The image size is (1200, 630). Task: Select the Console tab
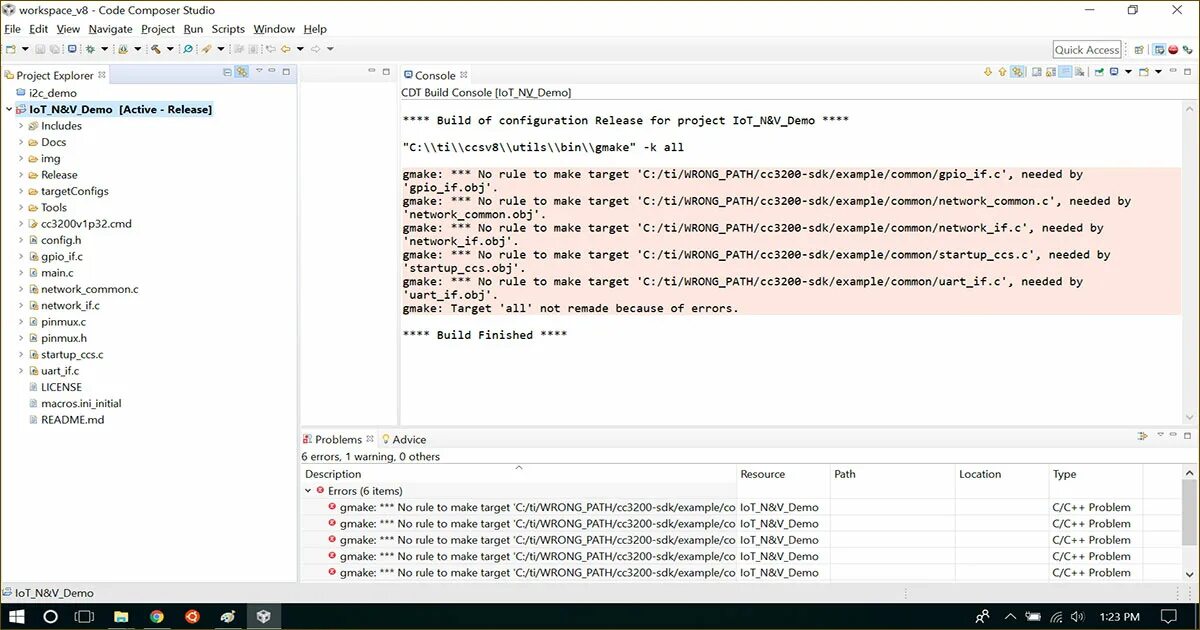[x=435, y=75]
